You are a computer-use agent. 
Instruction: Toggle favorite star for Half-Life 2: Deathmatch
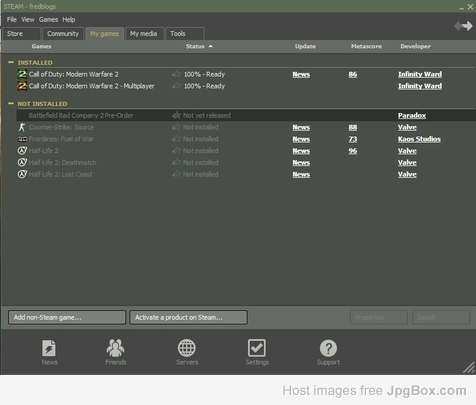177,162
